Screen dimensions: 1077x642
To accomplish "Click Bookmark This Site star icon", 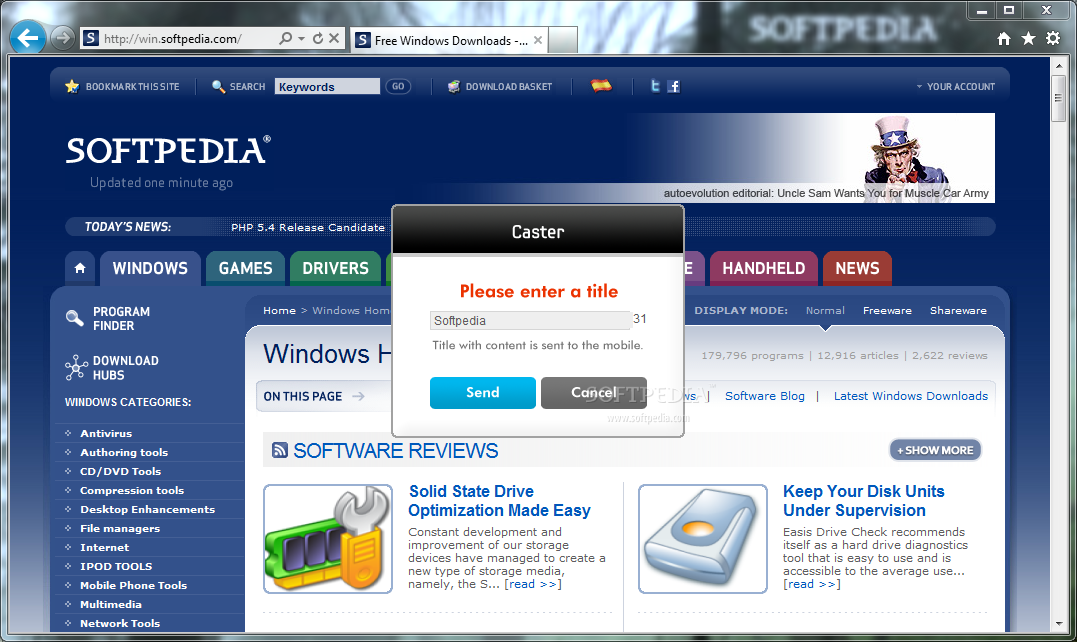I will click(72, 87).
